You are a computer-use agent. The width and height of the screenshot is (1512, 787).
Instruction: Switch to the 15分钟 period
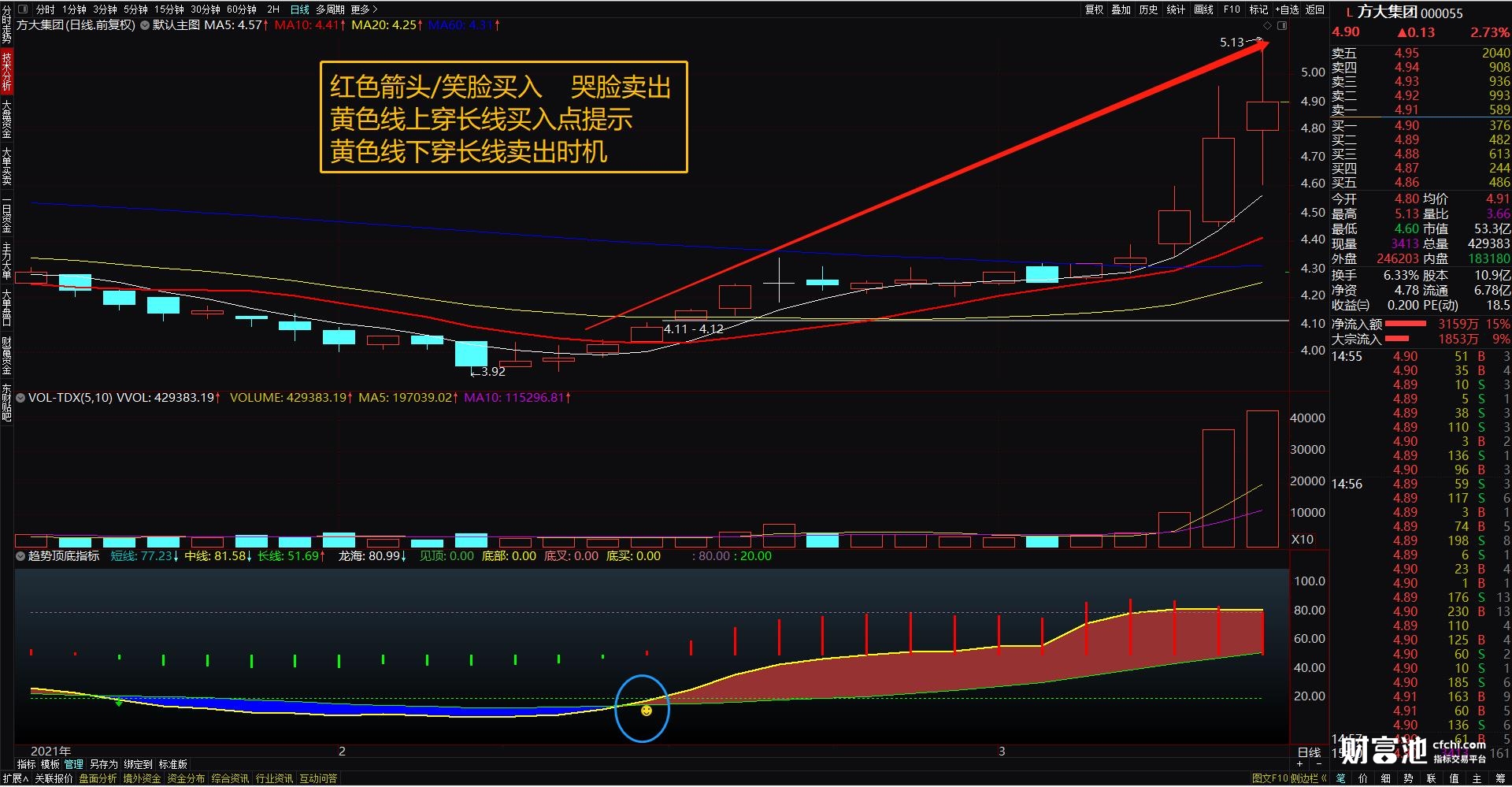point(169,9)
